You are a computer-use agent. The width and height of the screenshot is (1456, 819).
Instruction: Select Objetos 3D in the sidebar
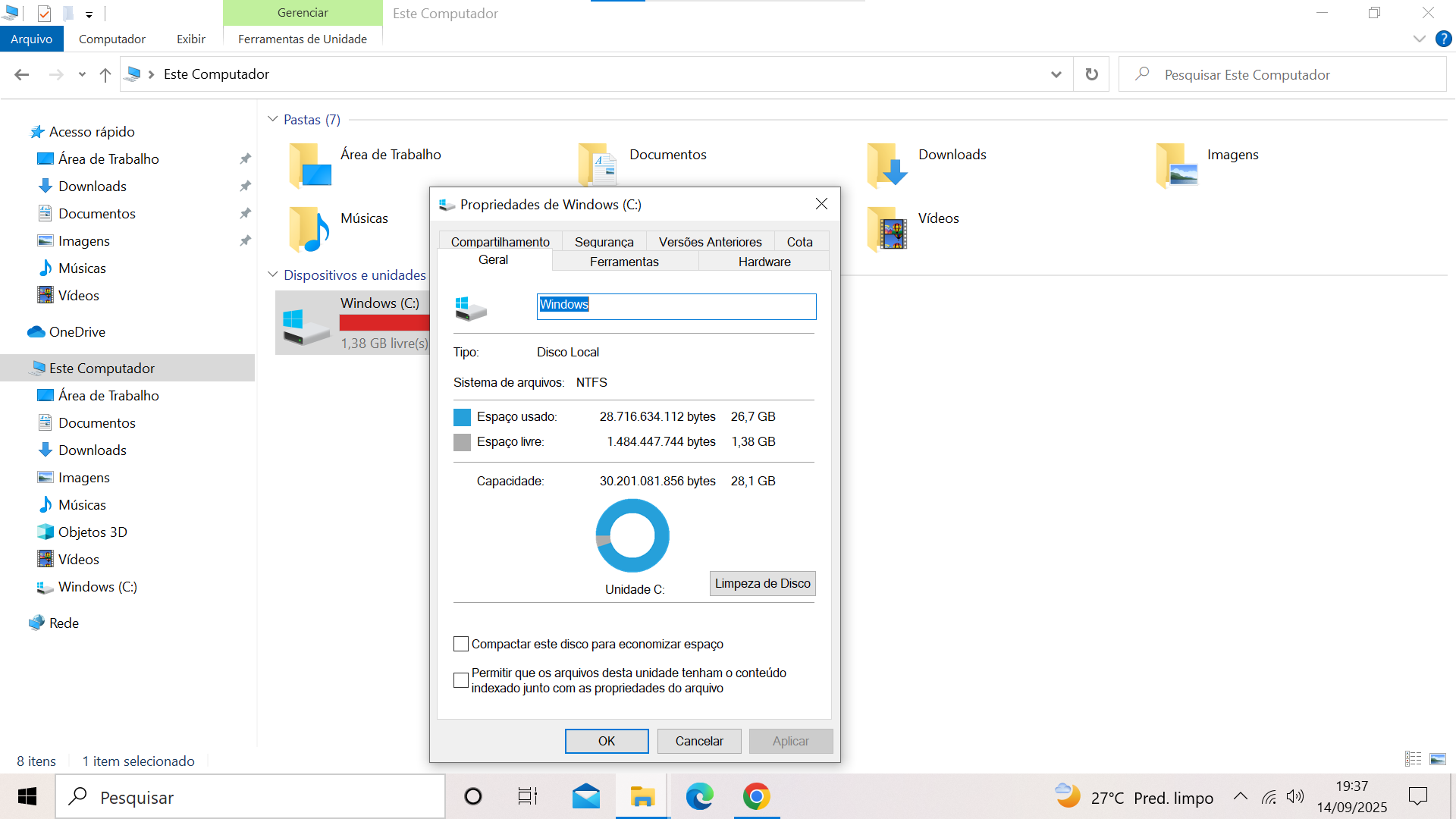[x=92, y=532]
